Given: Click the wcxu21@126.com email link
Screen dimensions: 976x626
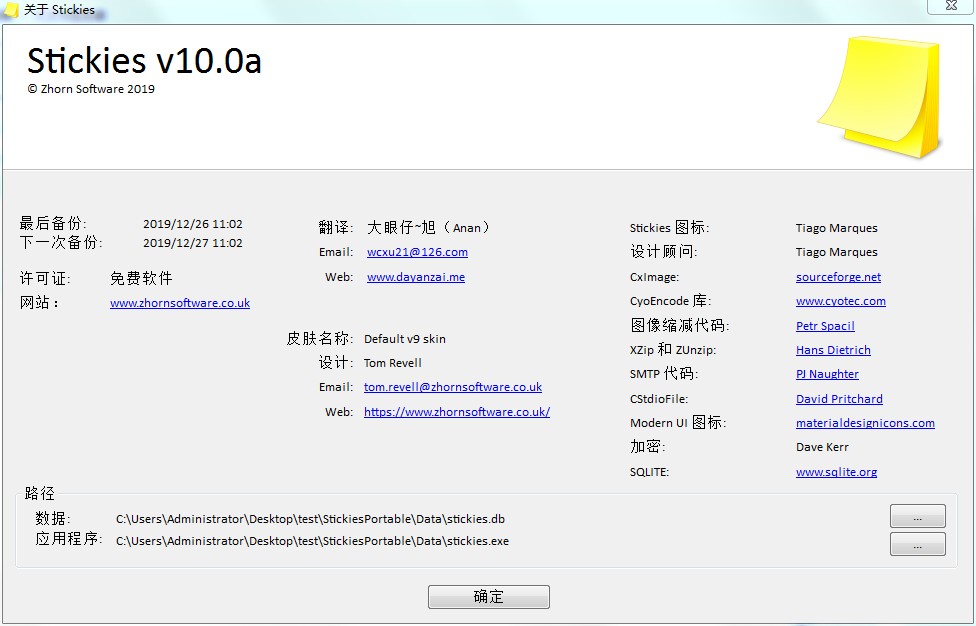Looking at the screenshot, I should pos(417,252).
